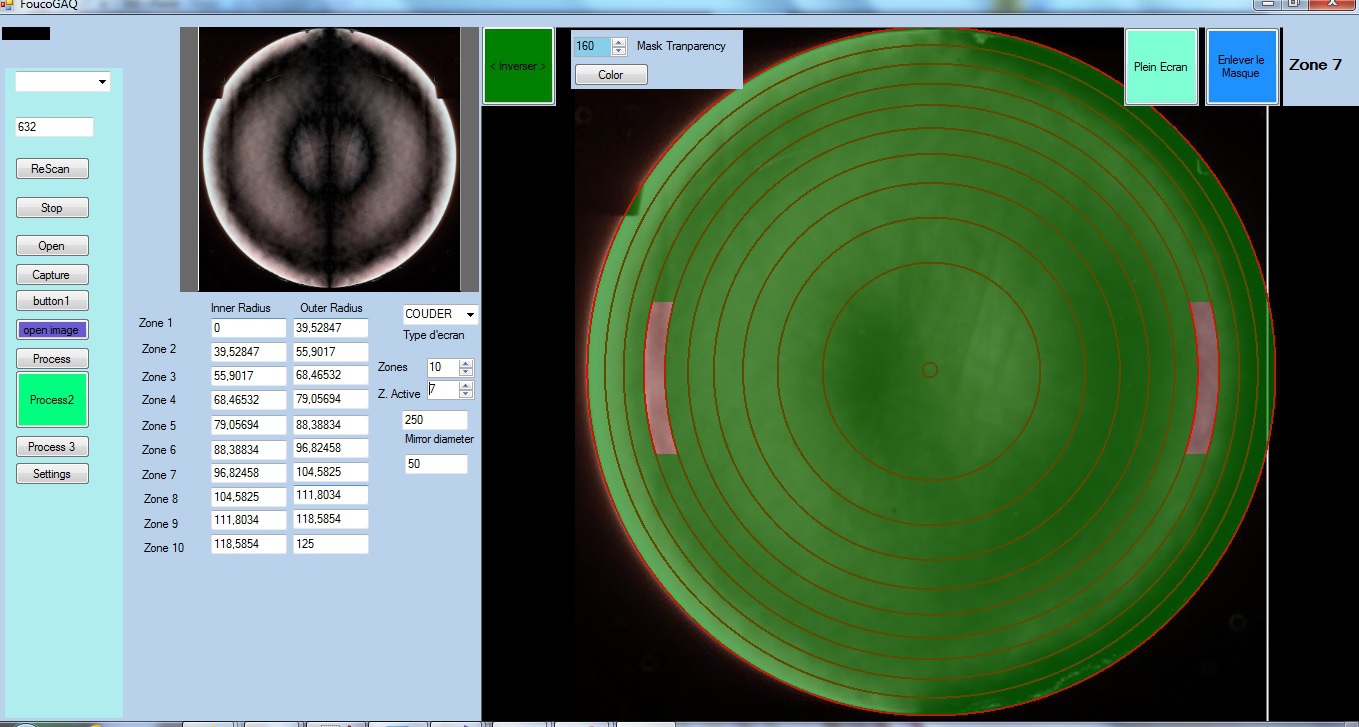
Task: Select Zone 3 Inner Radius field
Action: [249, 376]
